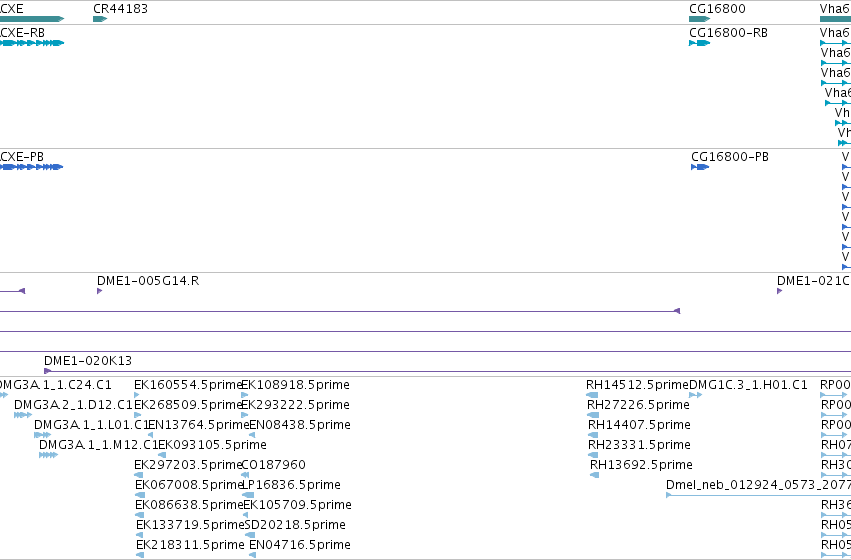The height and width of the screenshot is (560, 851).
Task: Click the DMG1C.3_1.H01.C1 EST label
Action: (748, 385)
